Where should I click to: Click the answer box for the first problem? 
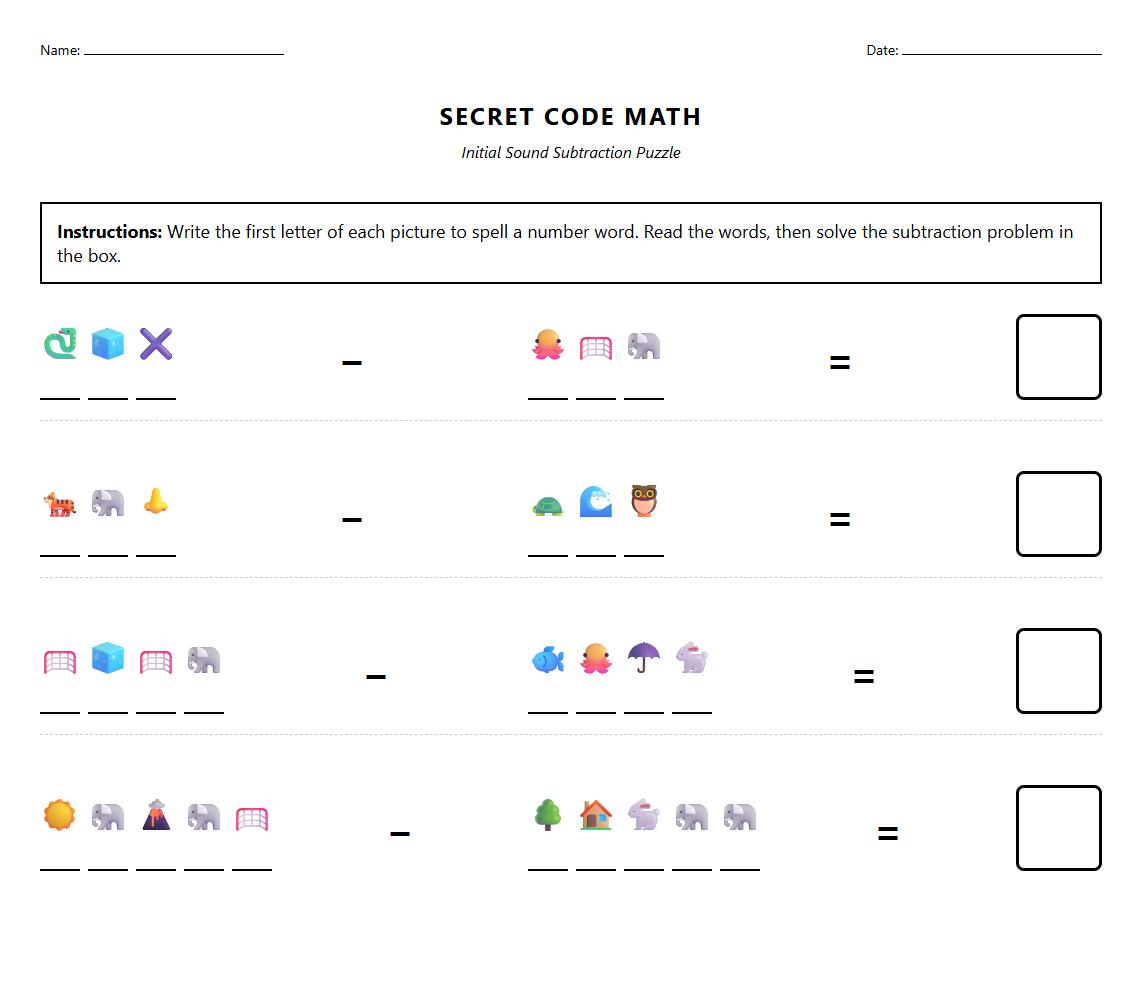1058,357
